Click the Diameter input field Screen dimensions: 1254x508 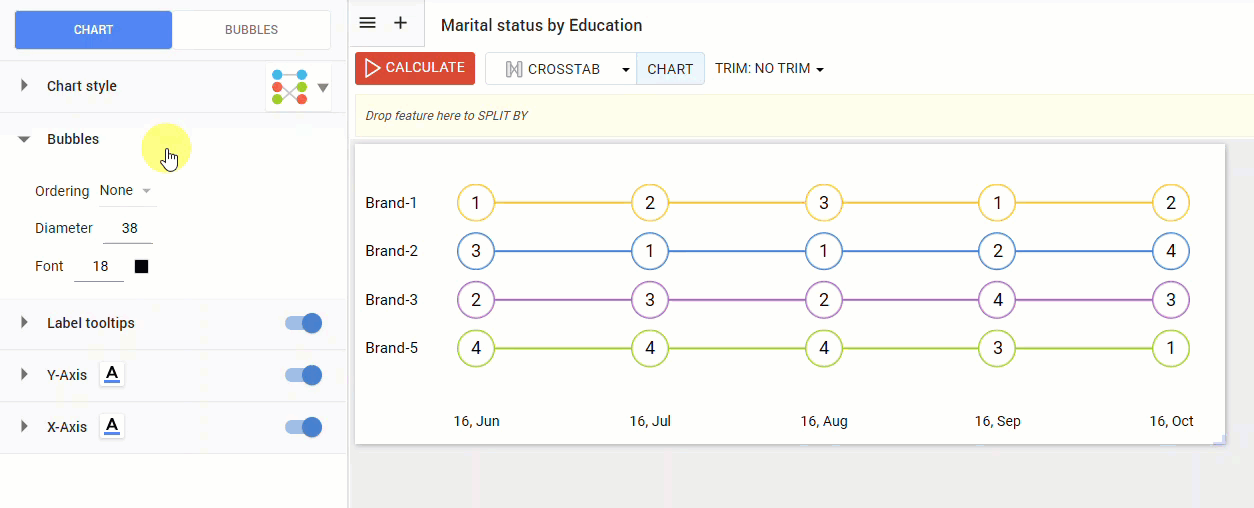[129, 228]
